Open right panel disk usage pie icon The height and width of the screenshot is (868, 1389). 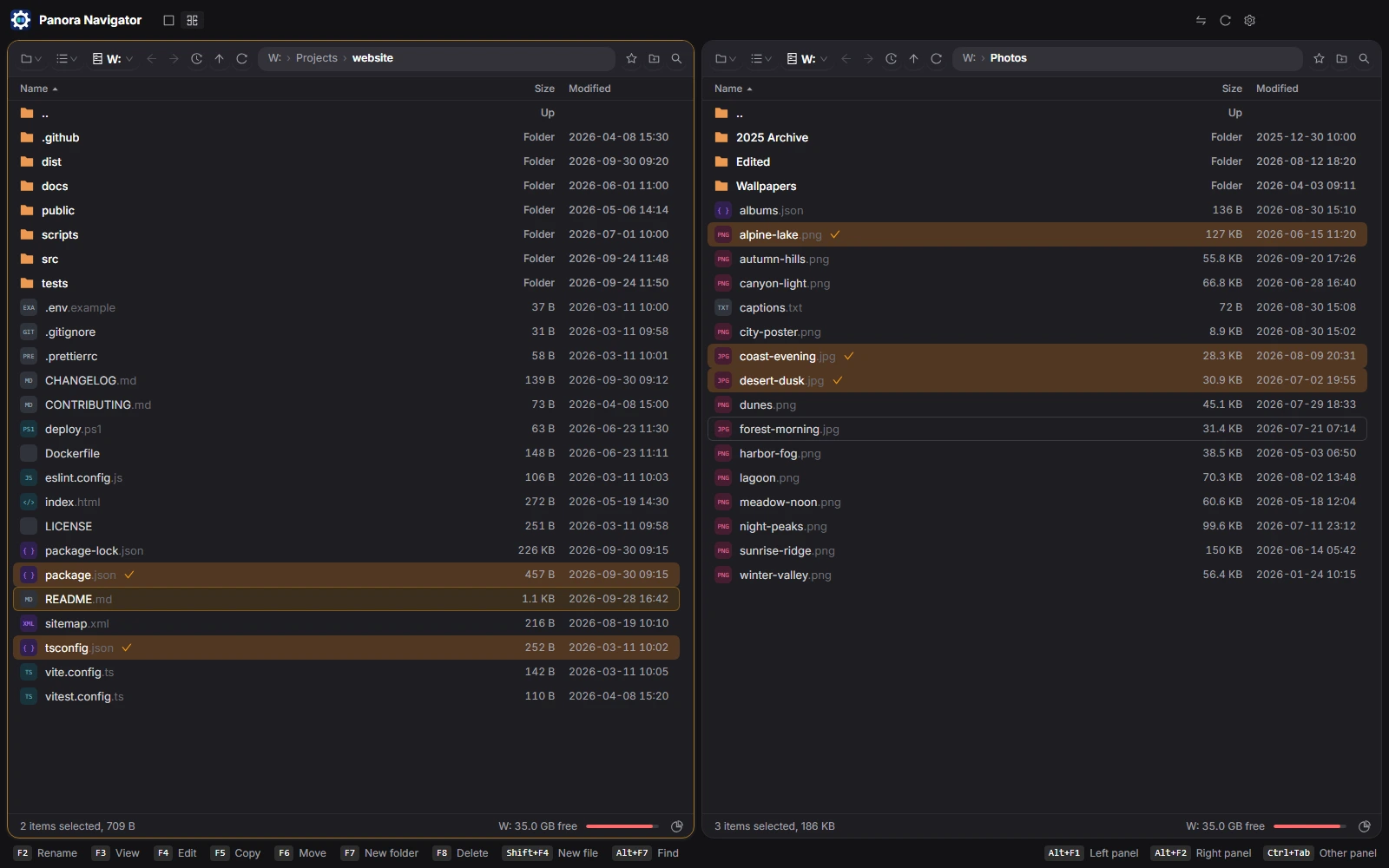[1364, 826]
